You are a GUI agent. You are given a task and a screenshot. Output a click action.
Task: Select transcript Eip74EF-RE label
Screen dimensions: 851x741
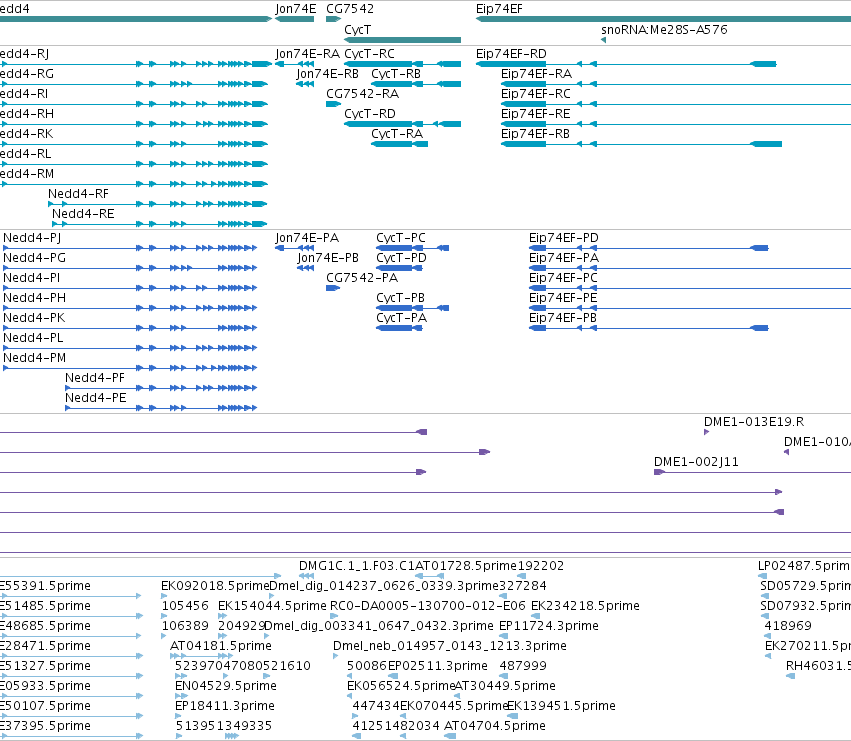click(x=536, y=114)
